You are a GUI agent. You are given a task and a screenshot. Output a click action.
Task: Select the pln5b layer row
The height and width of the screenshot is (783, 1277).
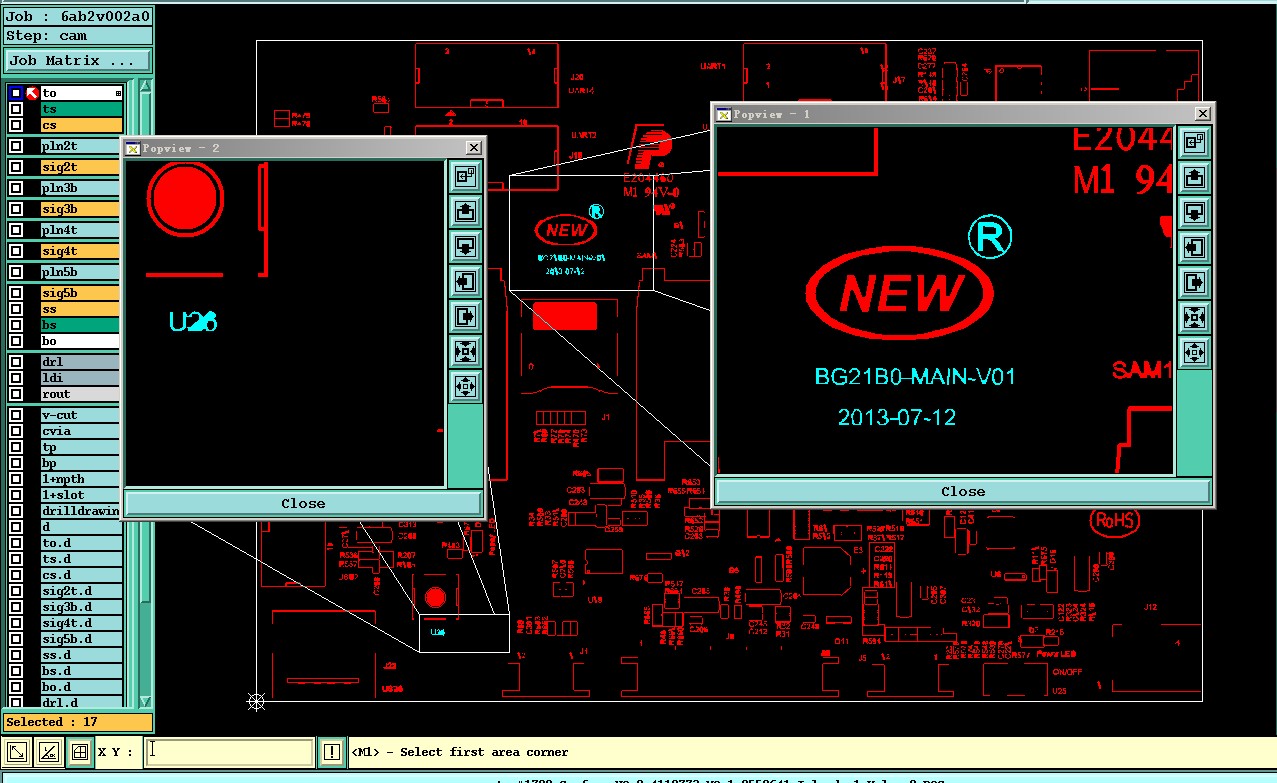click(x=80, y=272)
